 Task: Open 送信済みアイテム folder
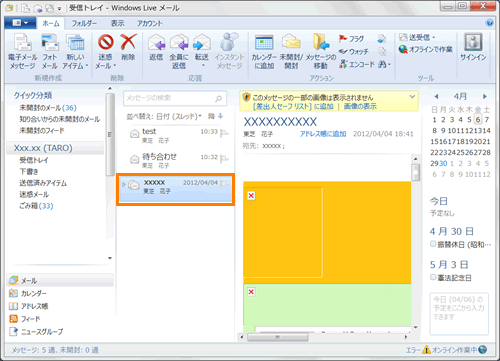[x=43, y=183]
